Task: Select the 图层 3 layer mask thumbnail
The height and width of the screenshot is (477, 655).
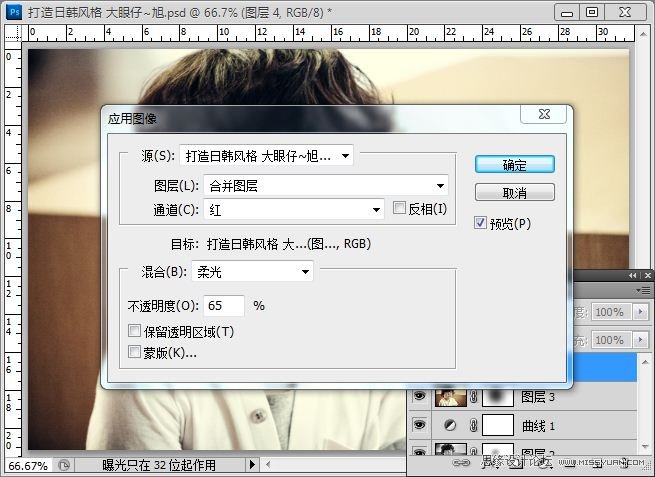Action: (x=498, y=397)
